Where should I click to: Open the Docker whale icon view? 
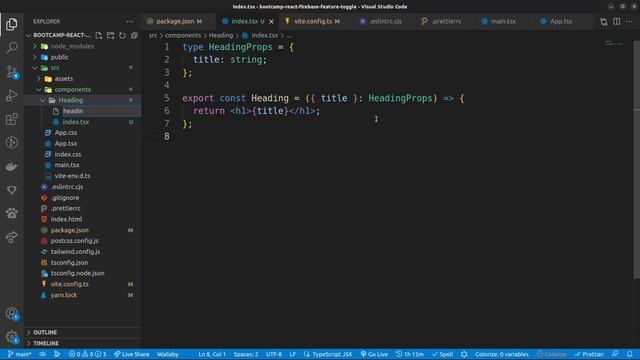[x=11, y=166]
